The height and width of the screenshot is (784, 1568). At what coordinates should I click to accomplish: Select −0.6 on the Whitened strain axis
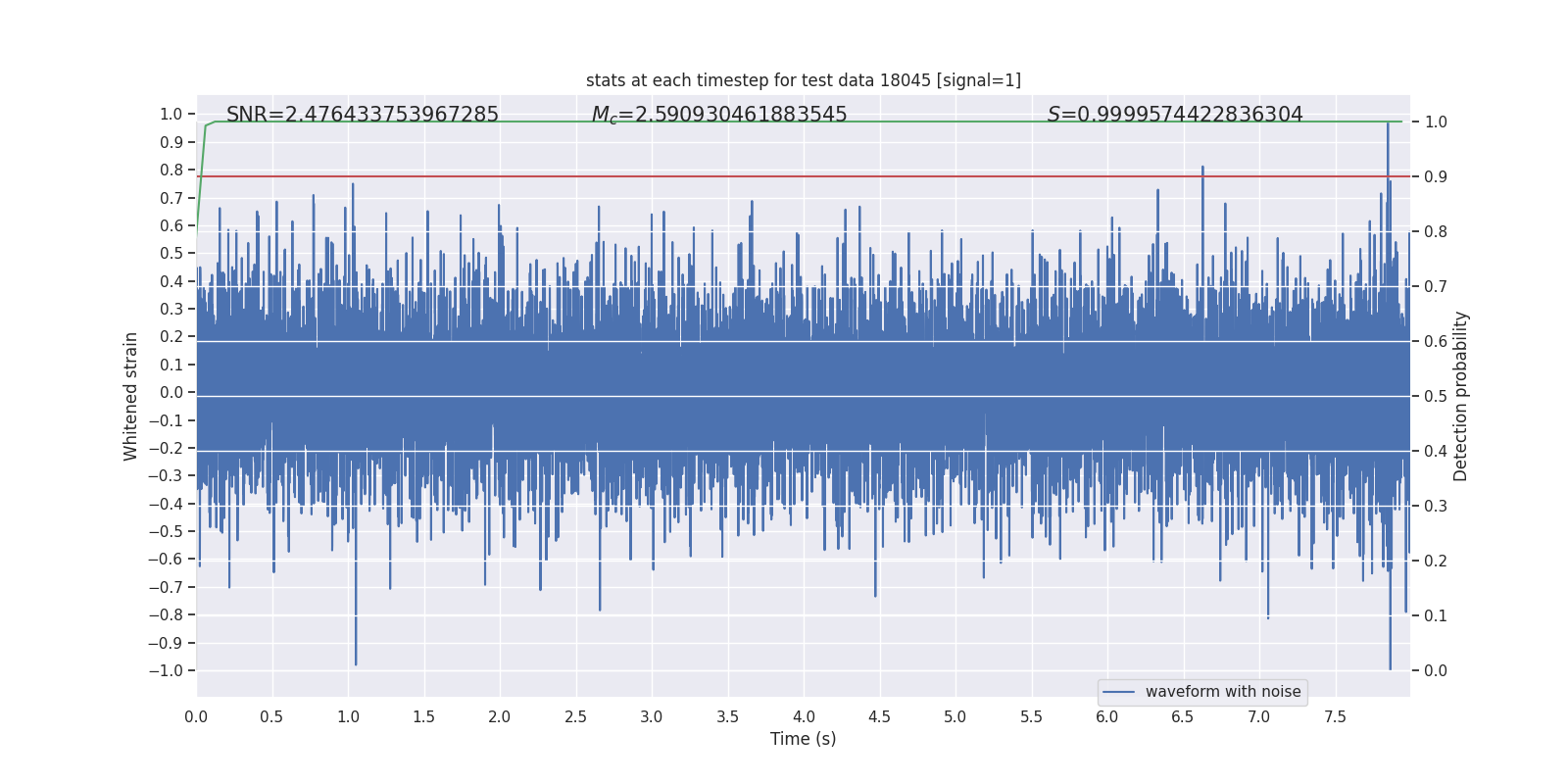pyautogui.click(x=166, y=560)
